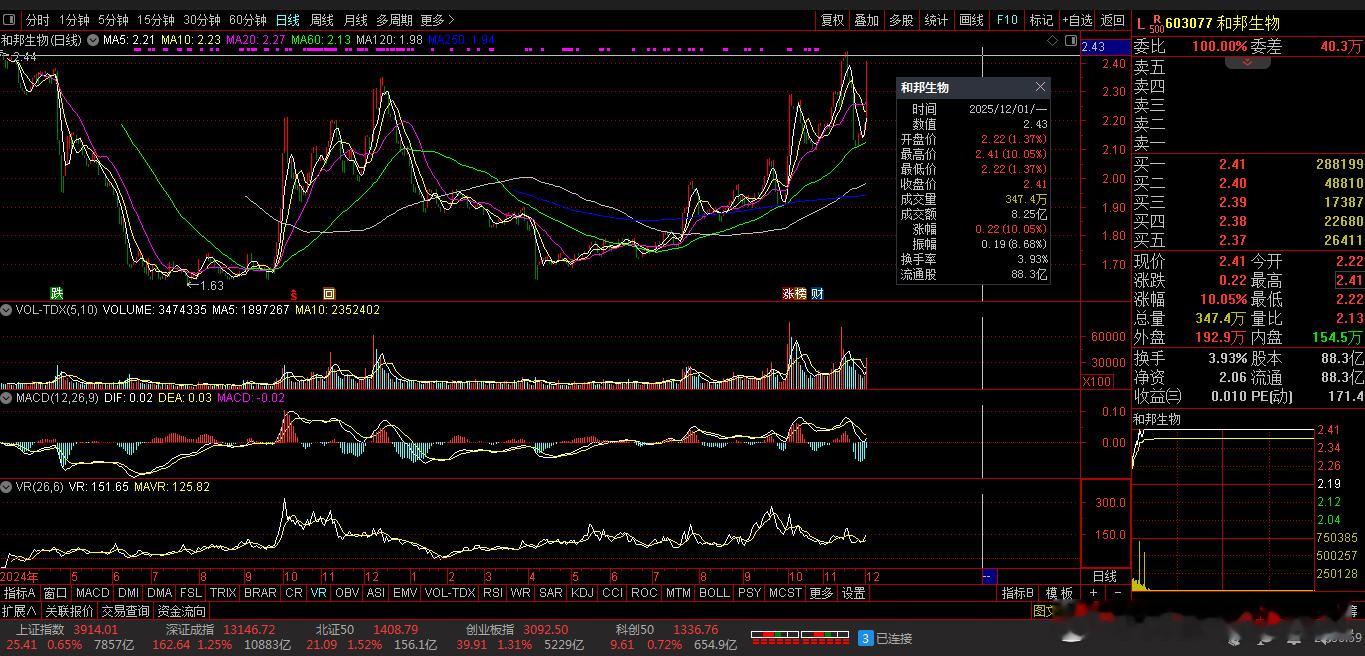Open the MA settings arrow beside 和邦生物(日线)
The width and height of the screenshot is (1365, 656).
click(x=94, y=40)
